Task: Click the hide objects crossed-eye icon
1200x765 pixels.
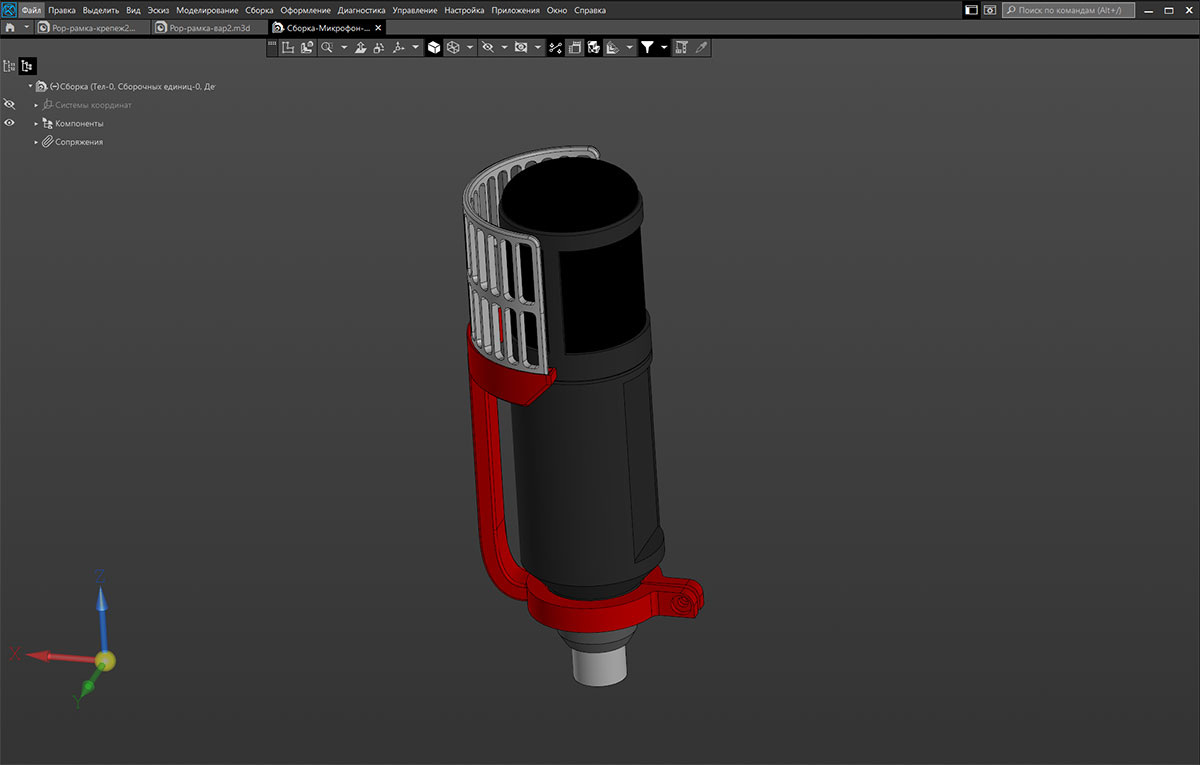Action: click(488, 47)
